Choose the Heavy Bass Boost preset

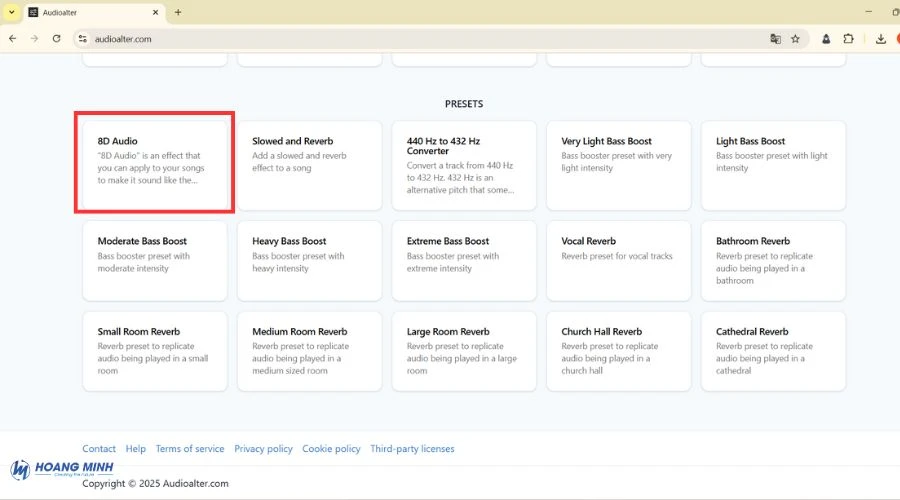click(309, 261)
